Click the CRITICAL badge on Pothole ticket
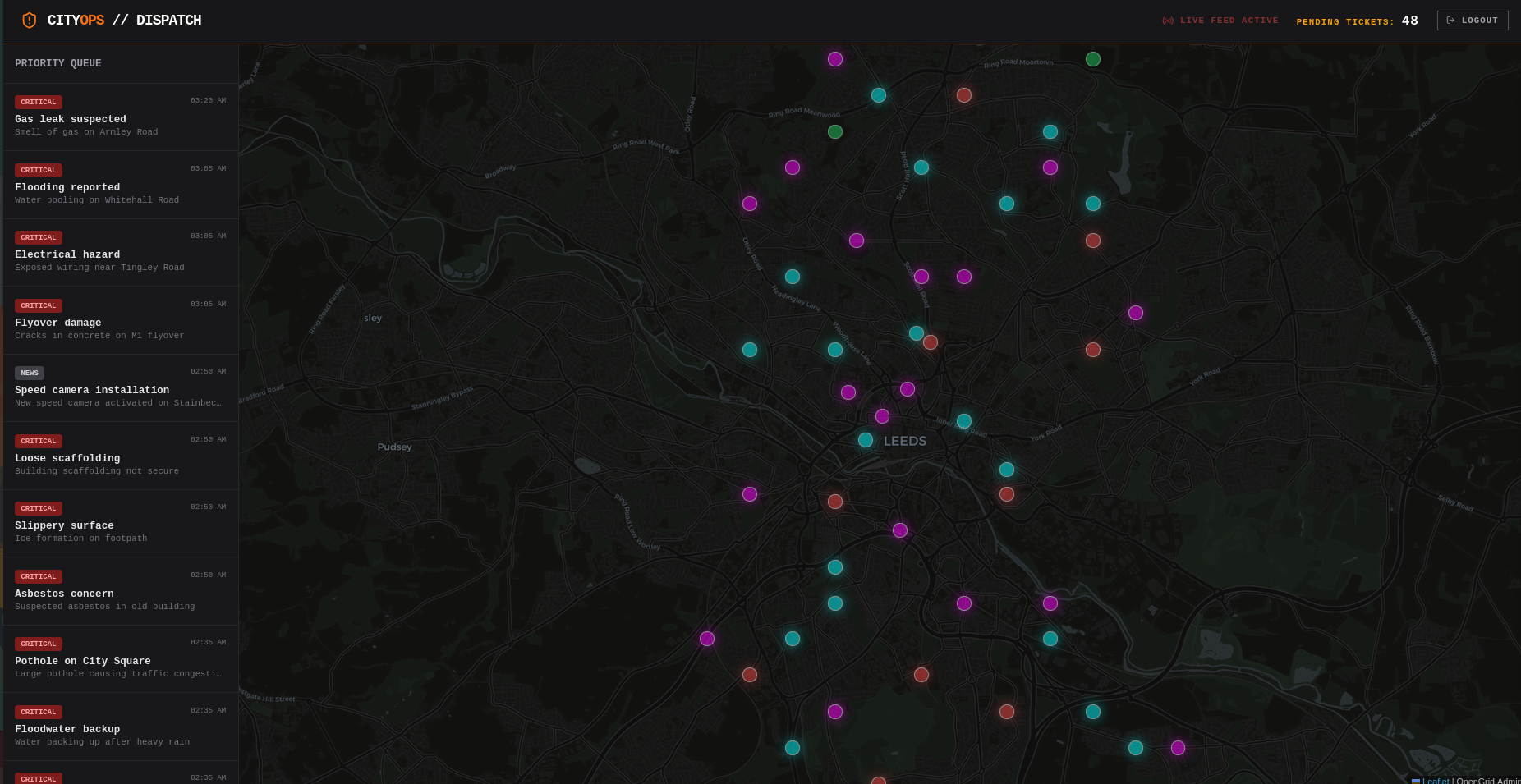Viewport: 1521px width, 784px height. point(39,644)
